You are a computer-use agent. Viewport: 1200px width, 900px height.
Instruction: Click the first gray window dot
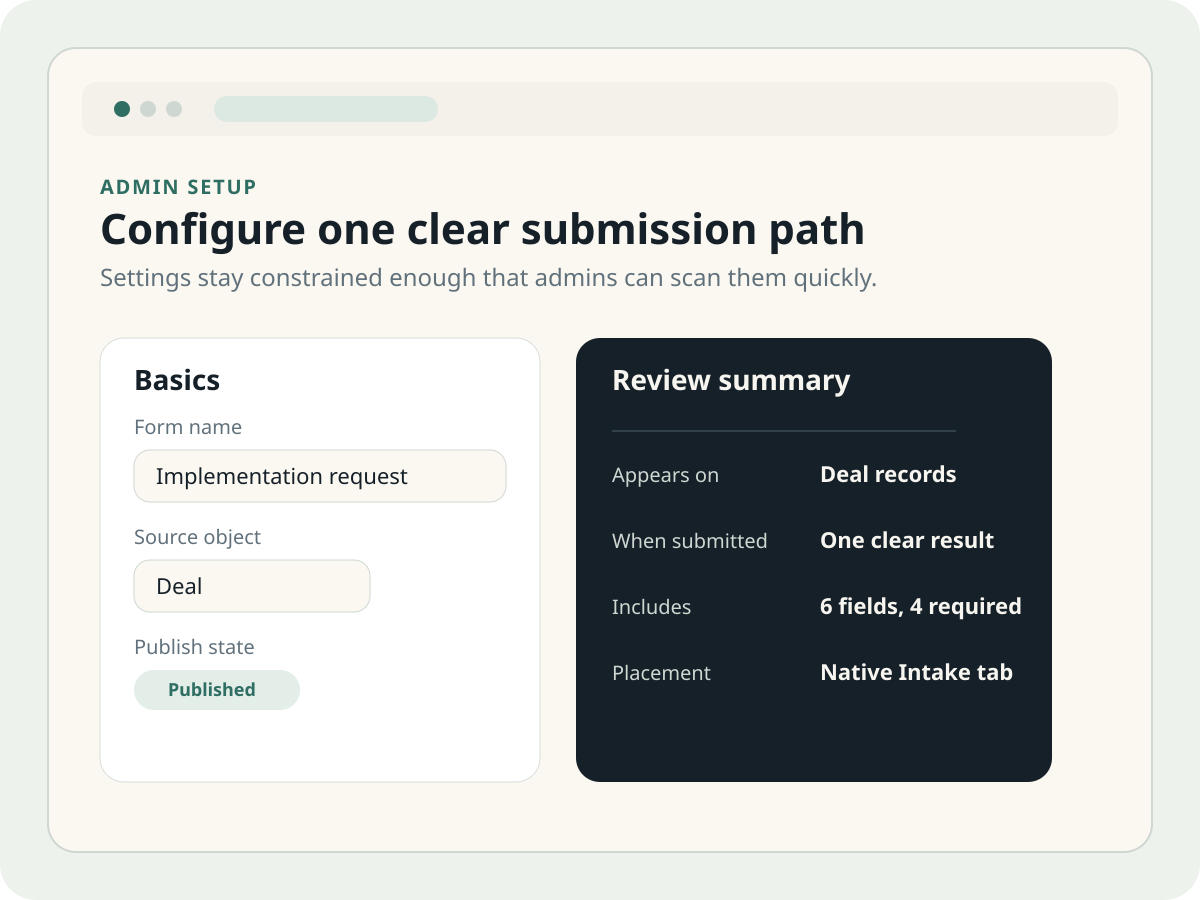[147, 109]
